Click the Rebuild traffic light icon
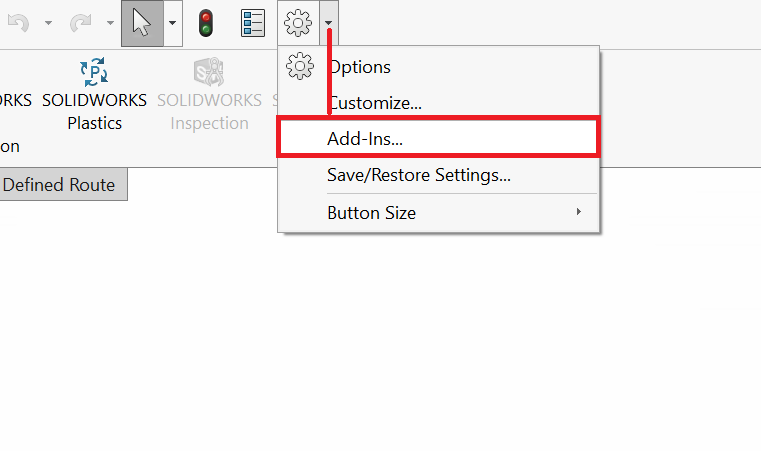 pyautogui.click(x=206, y=23)
